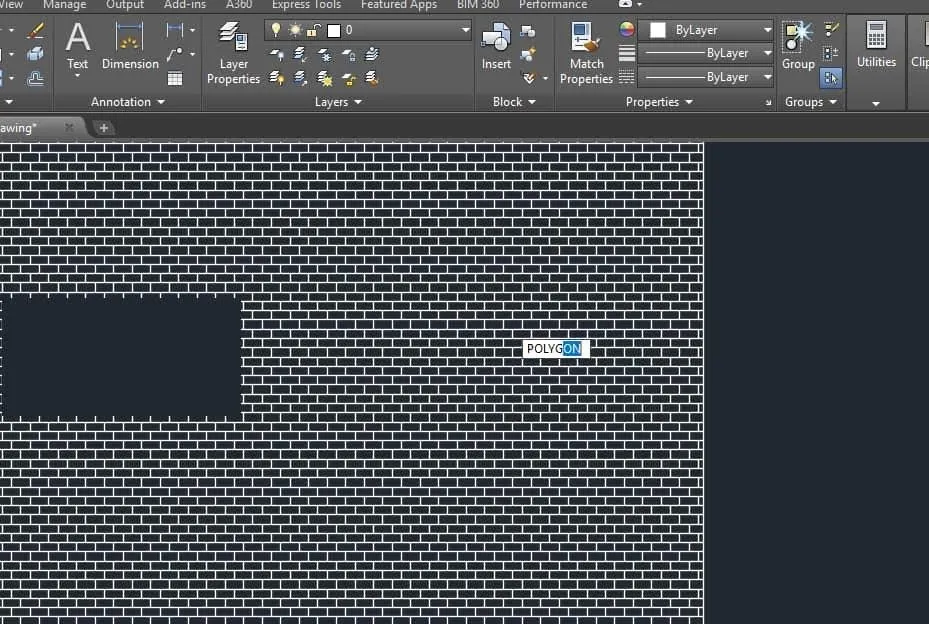
Task: Click the Layer Isolate icon
Action: (300, 55)
